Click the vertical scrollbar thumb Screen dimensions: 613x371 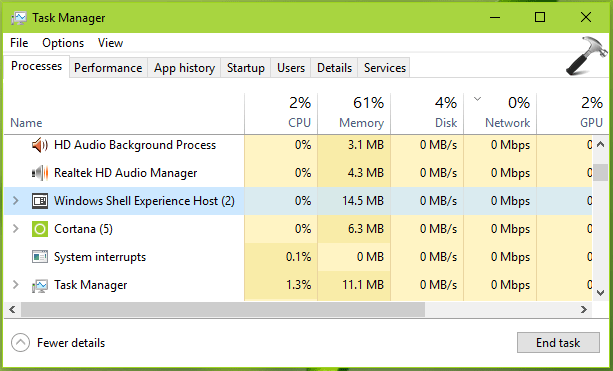click(600, 172)
